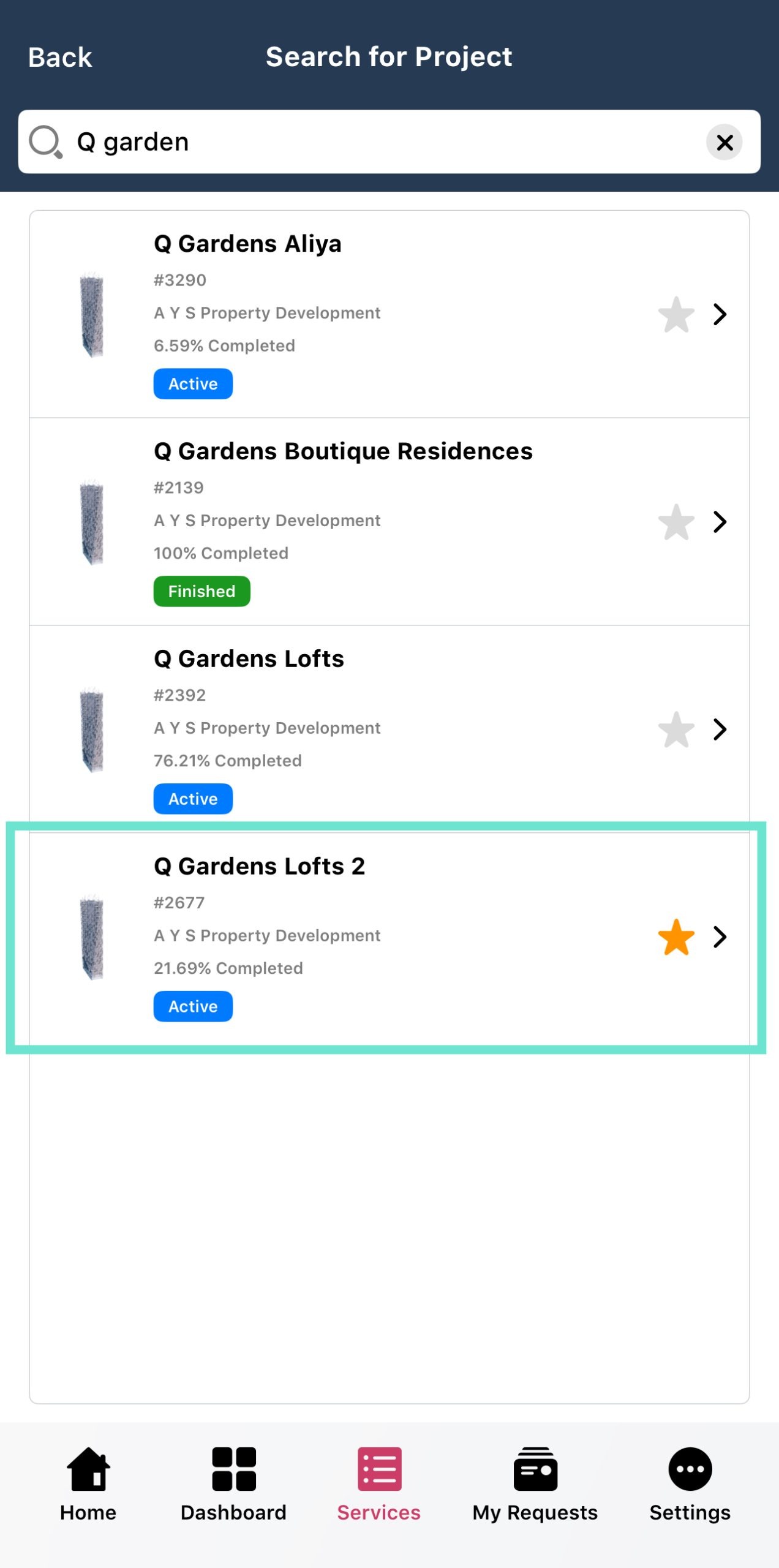Expand Q Gardens Boutique Residences chevron

(720, 522)
